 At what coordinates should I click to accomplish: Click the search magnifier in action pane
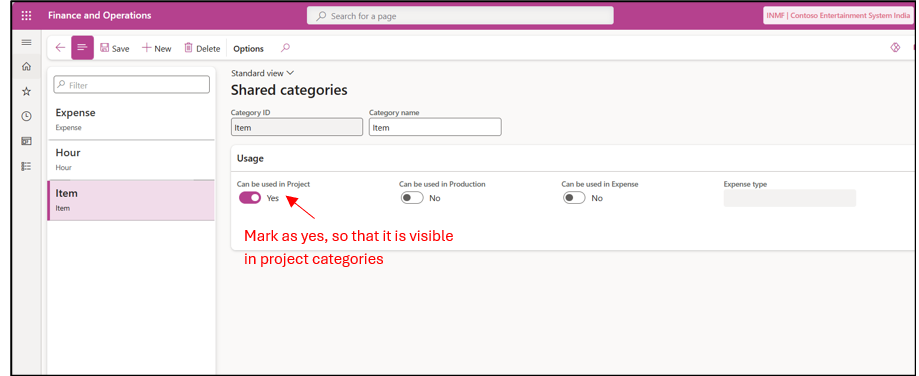tap(285, 48)
